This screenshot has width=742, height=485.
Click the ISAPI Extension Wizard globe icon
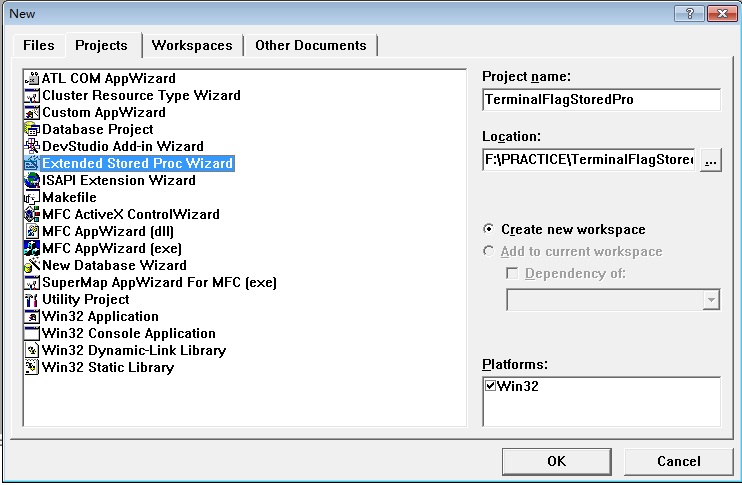coord(32,180)
